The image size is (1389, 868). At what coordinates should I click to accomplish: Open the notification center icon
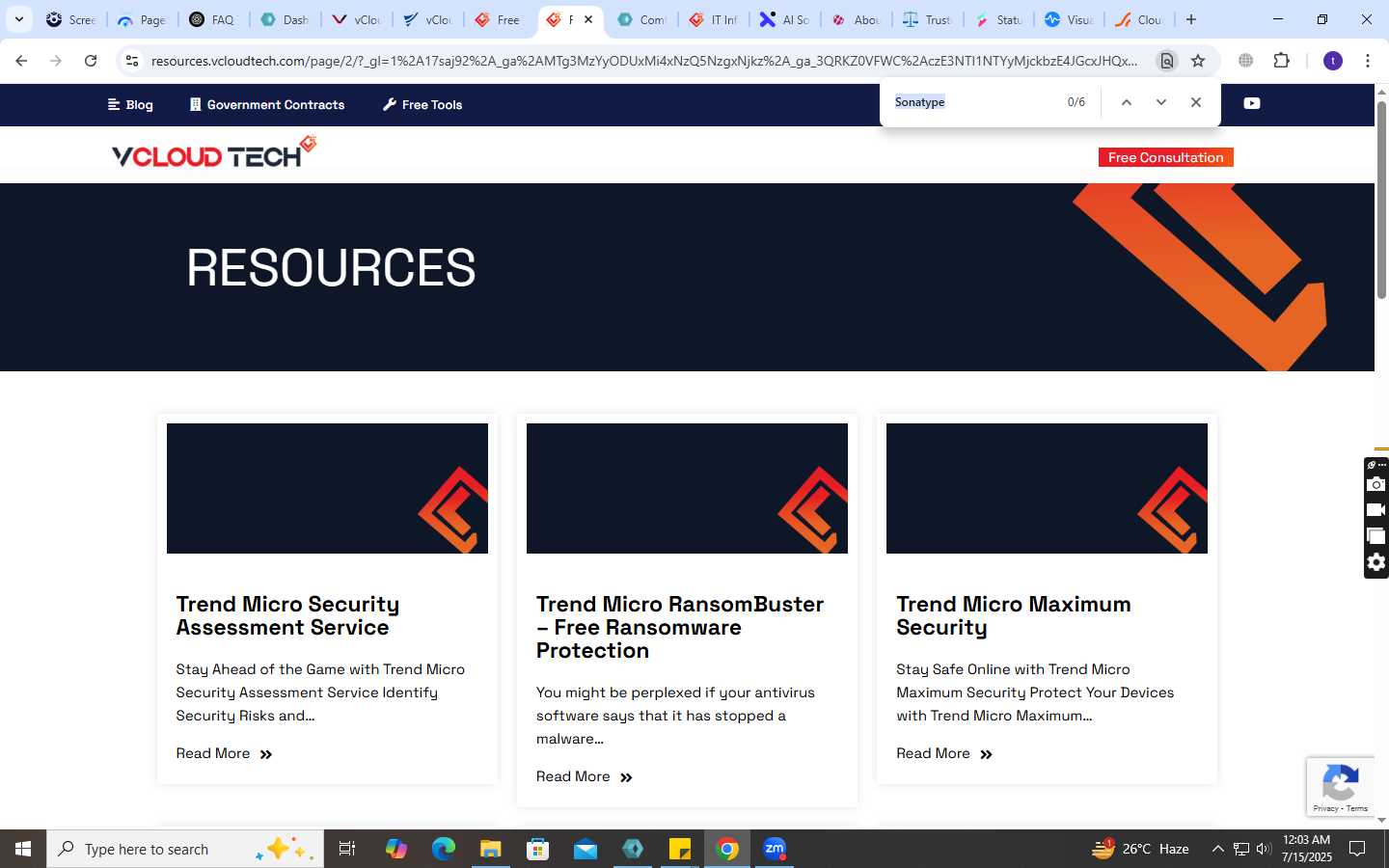(x=1357, y=849)
